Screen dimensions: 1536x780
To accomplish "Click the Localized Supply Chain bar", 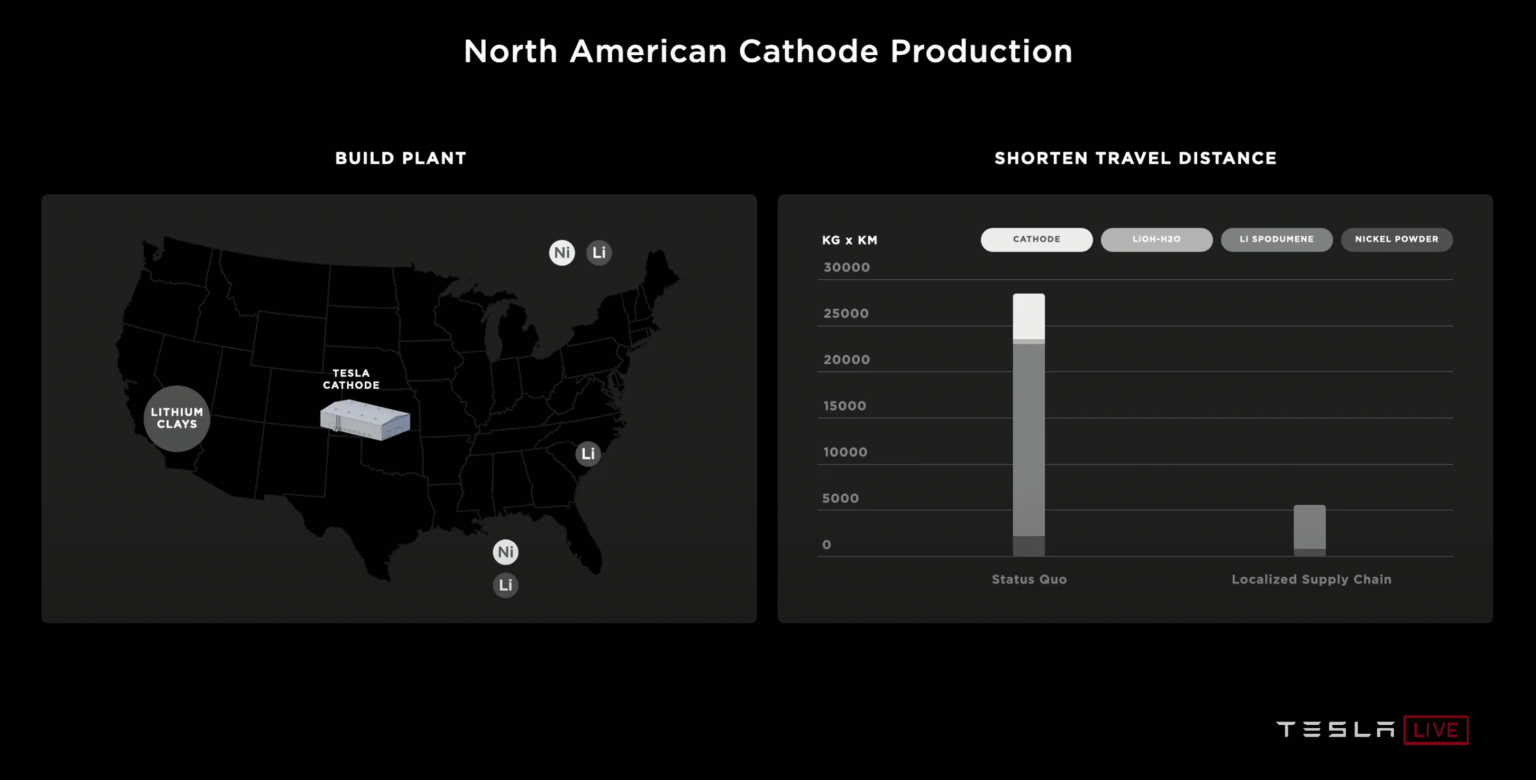I will point(1309,530).
